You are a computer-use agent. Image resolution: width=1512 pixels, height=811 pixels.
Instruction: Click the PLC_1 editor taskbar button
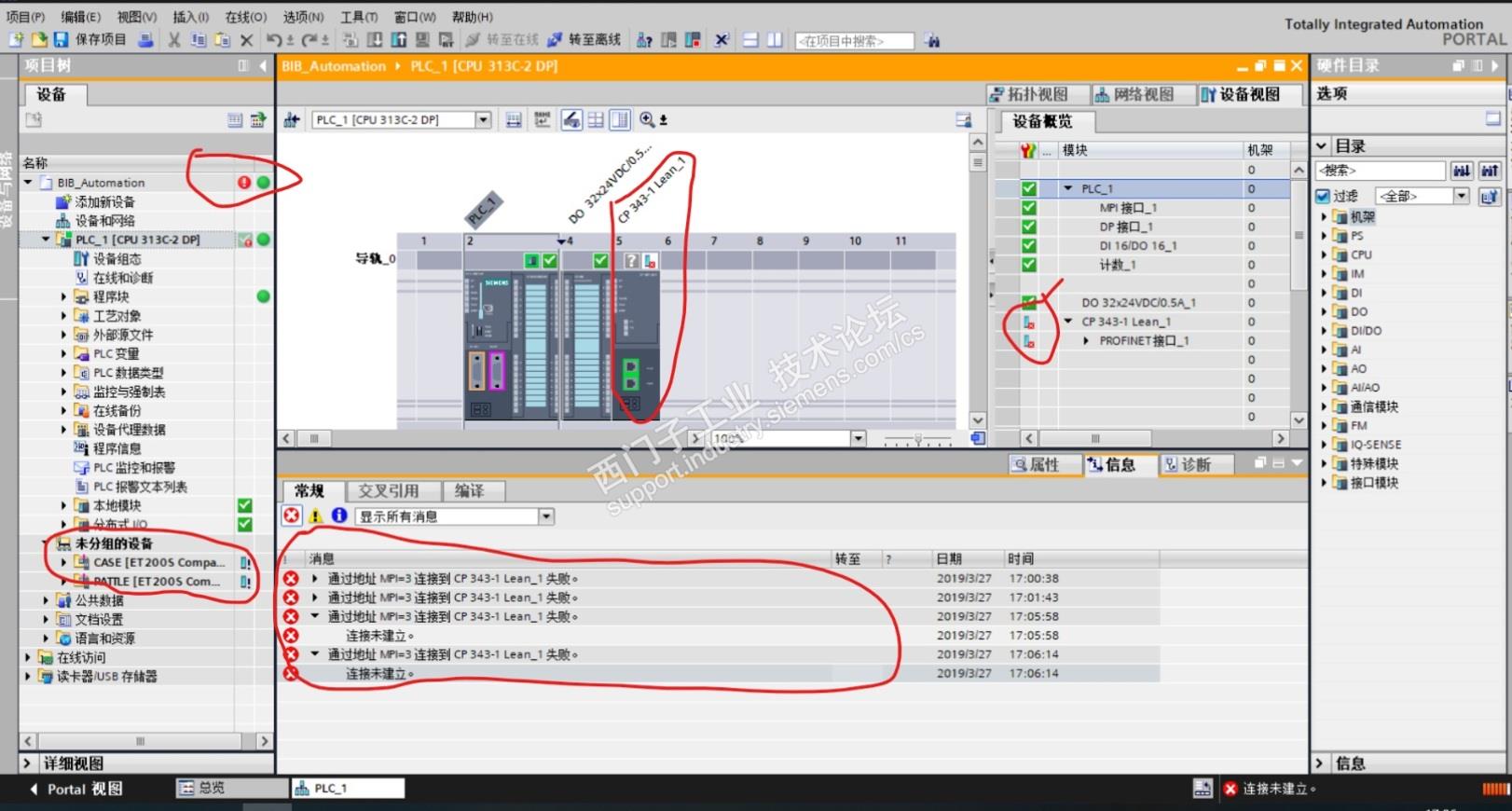coord(349,788)
